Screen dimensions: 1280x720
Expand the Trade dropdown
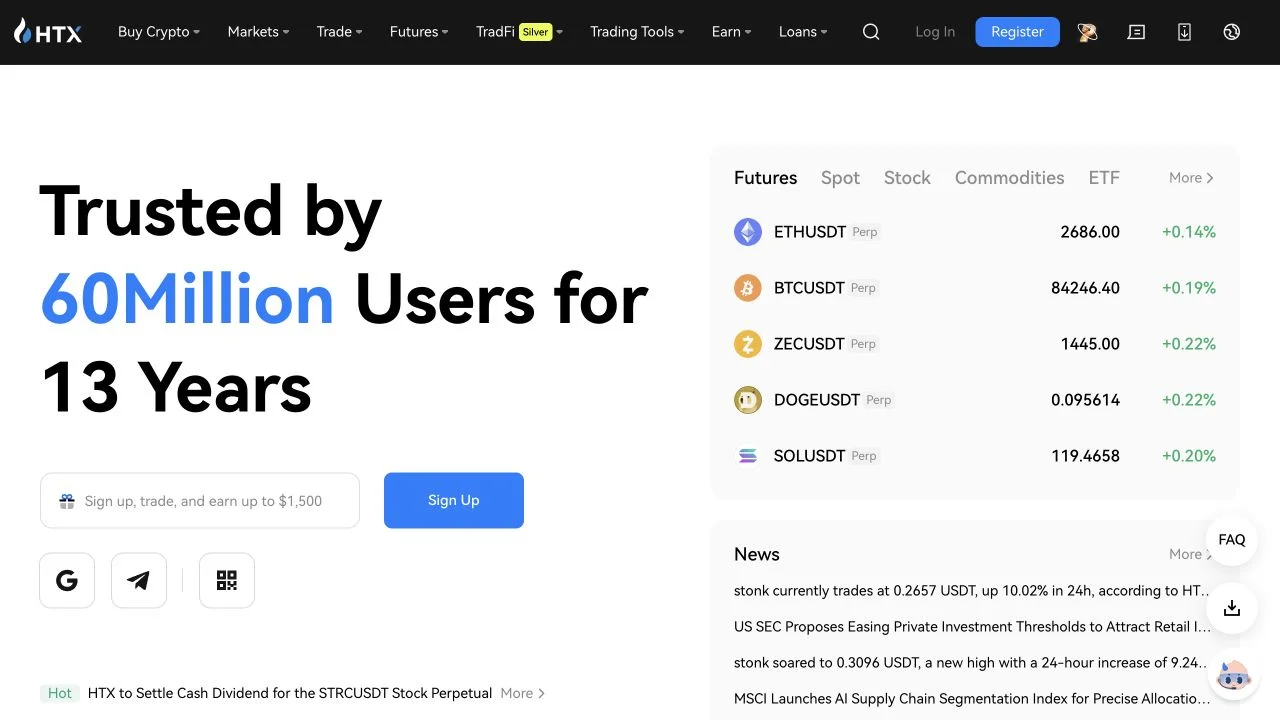(340, 32)
